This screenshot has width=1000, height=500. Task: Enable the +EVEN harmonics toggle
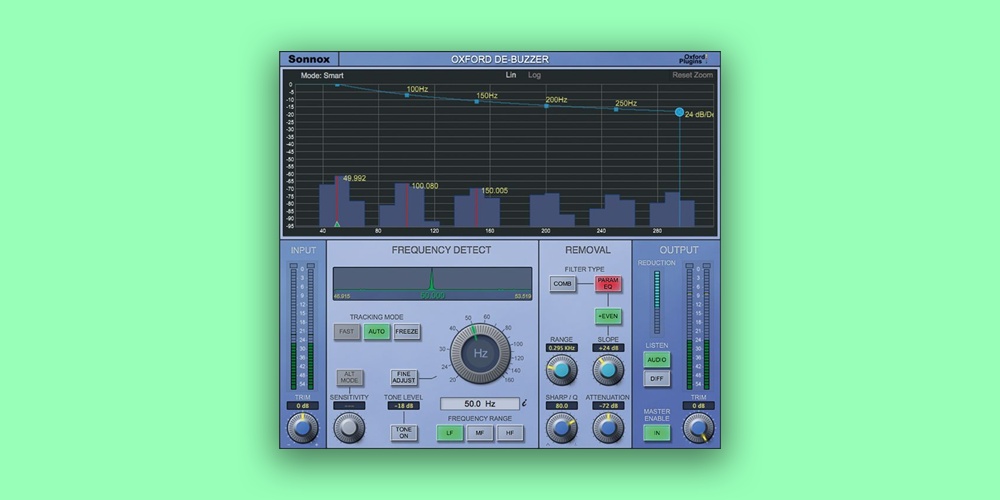pyautogui.click(x=607, y=317)
